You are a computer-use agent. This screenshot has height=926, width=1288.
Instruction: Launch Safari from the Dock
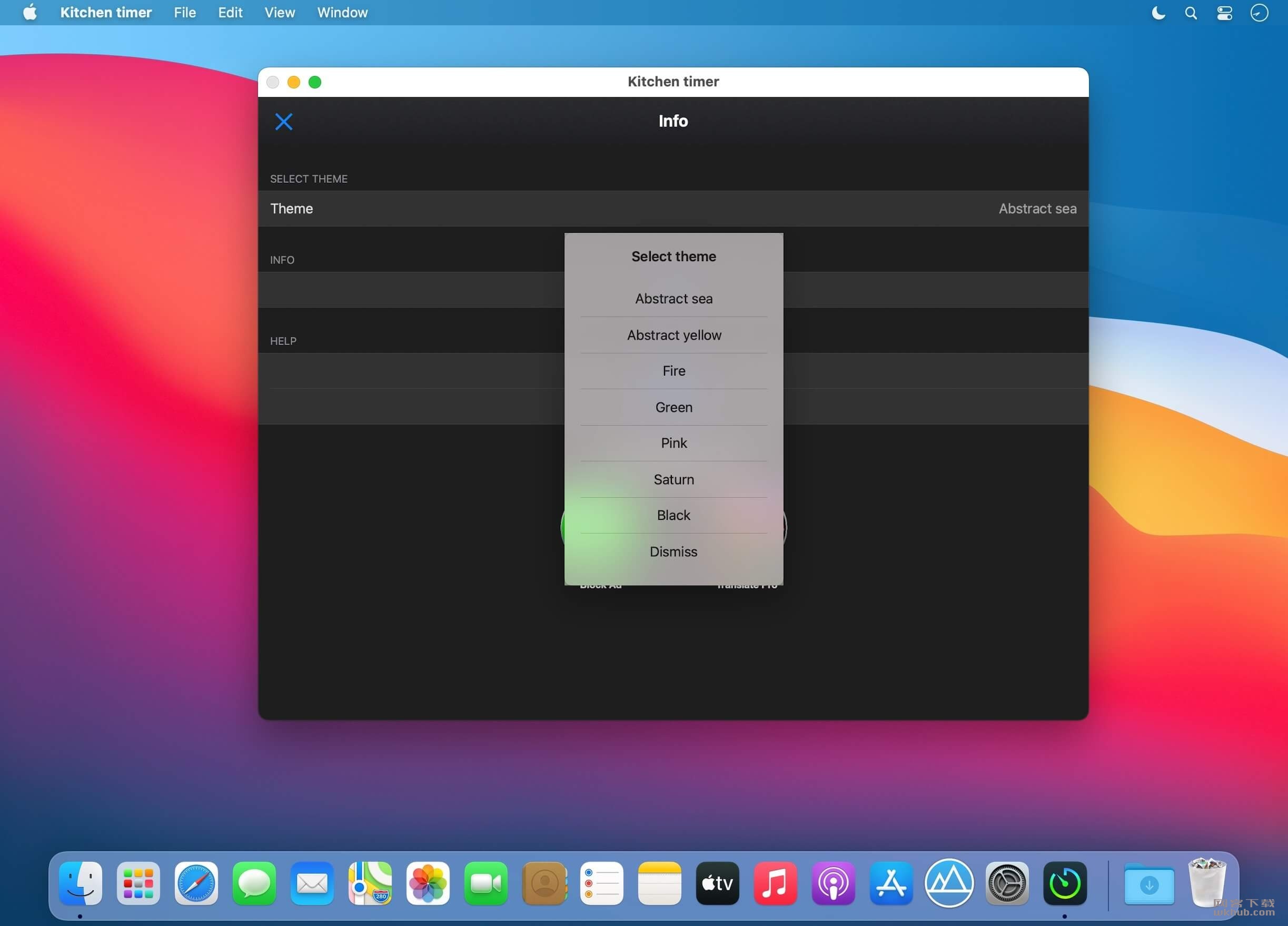tap(196, 883)
